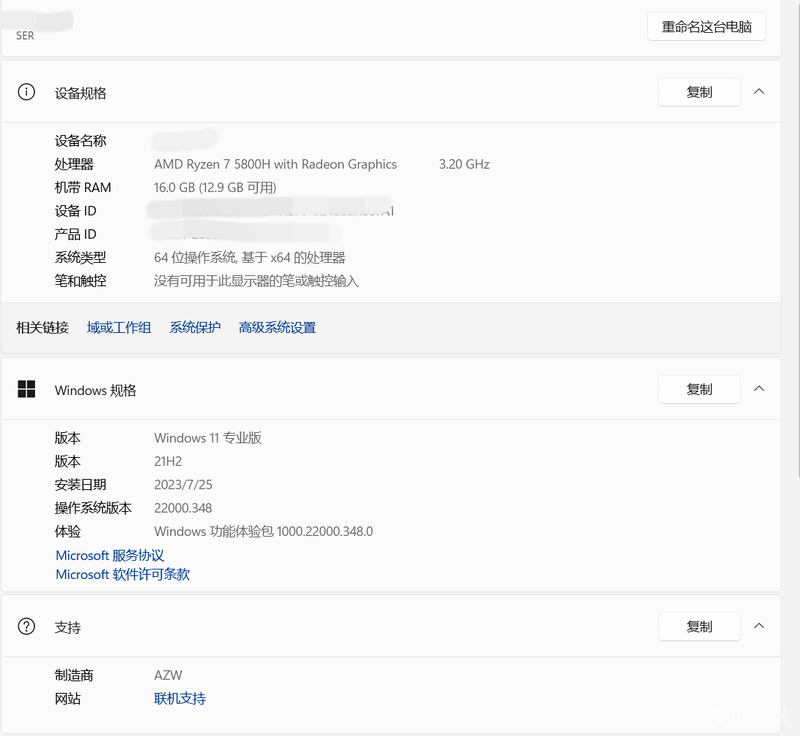The image size is (800, 736).
Task: Click the 系统类型 label
Action: click(80, 258)
